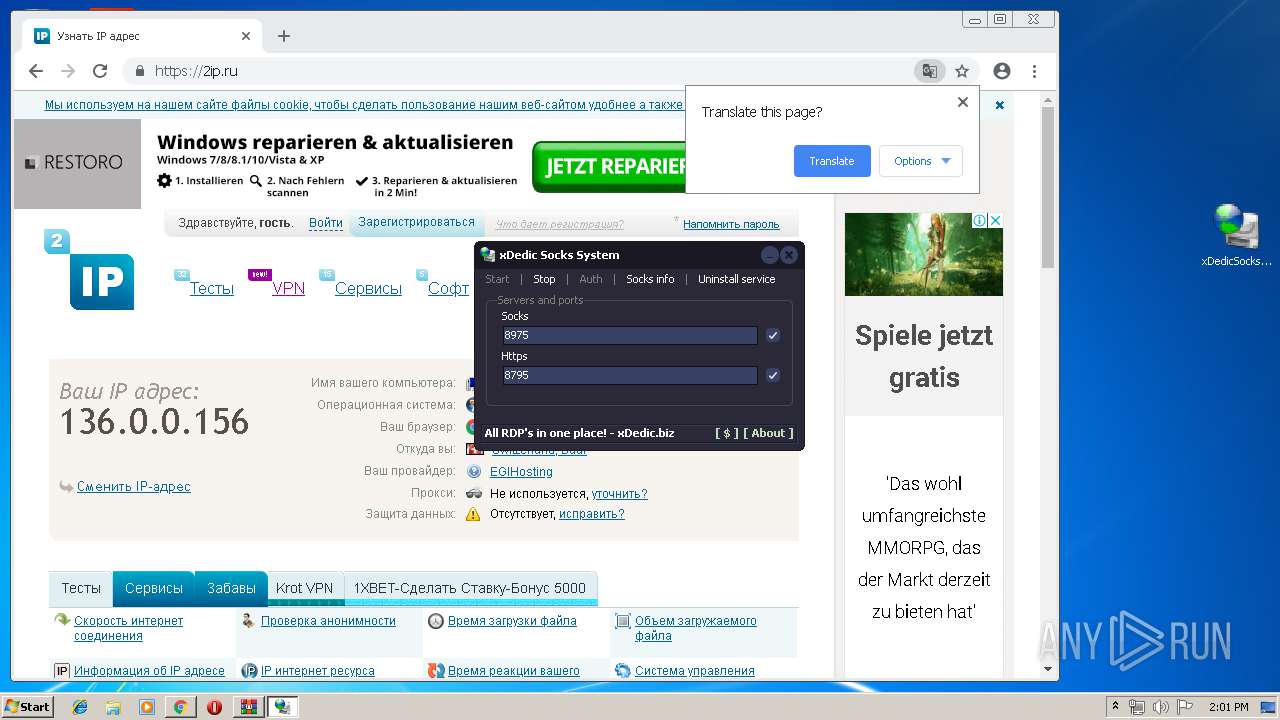This screenshot has height=720, width=1280.
Task: Open the Сервисы navigation link
Action: (x=368, y=288)
